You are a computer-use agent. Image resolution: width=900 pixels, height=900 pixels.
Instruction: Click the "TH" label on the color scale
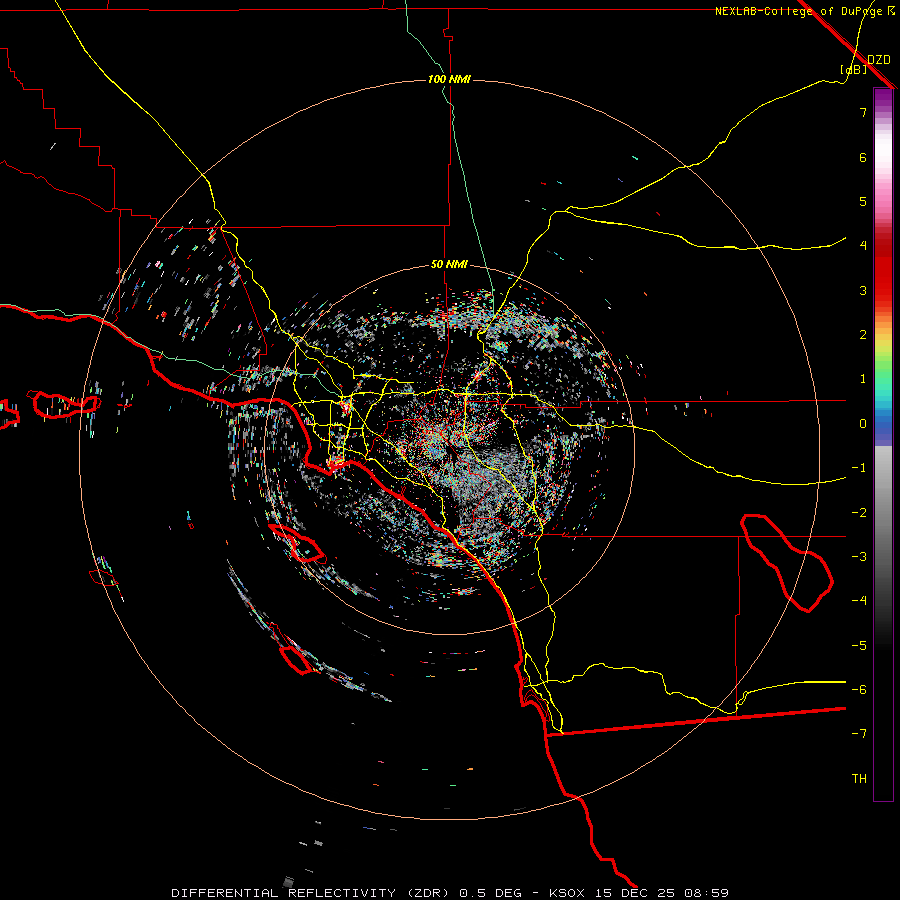tap(859, 779)
